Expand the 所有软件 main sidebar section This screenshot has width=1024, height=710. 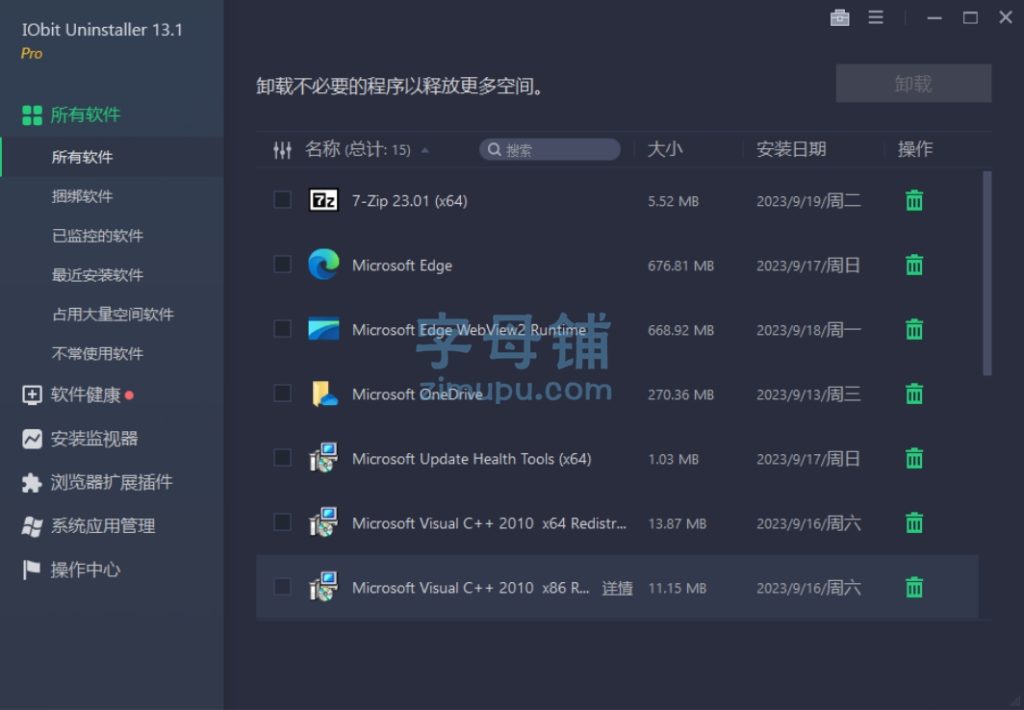(86, 115)
